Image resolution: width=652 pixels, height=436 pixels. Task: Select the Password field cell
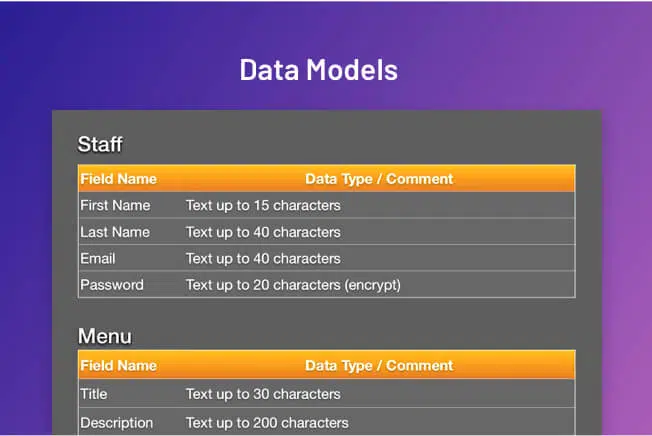click(x=112, y=285)
